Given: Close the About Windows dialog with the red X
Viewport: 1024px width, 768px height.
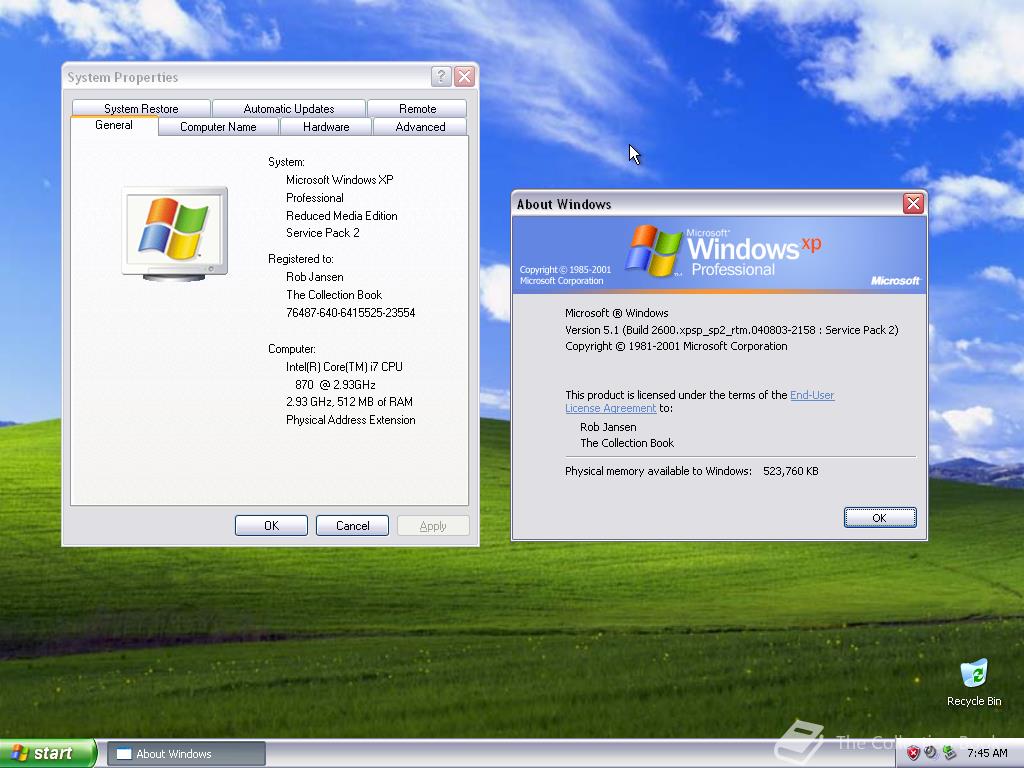Looking at the screenshot, I should (913, 204).
